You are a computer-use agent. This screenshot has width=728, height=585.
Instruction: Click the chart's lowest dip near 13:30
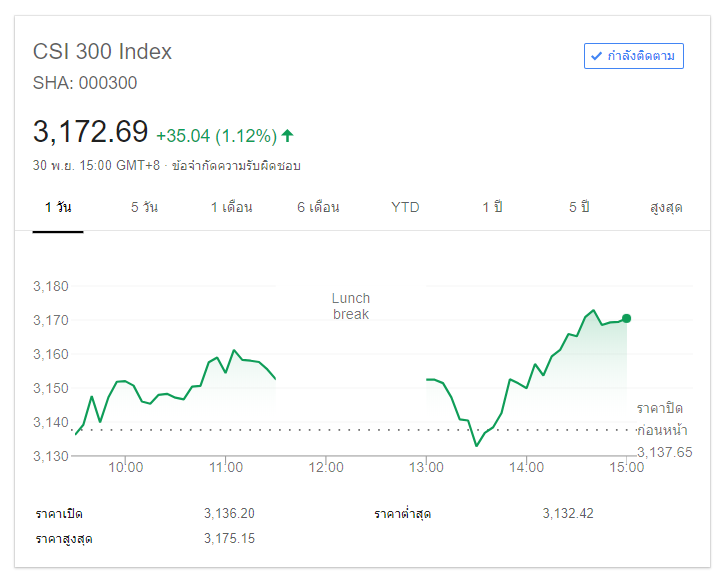477,445
